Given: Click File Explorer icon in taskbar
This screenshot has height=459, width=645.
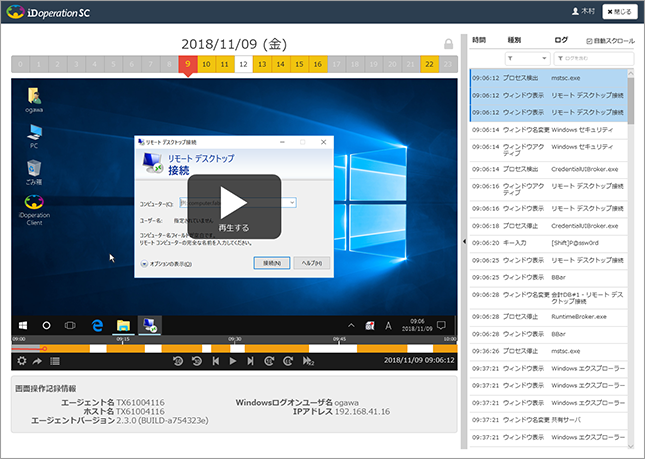Looking at the screenshot, I should click(x=123, y=325).
